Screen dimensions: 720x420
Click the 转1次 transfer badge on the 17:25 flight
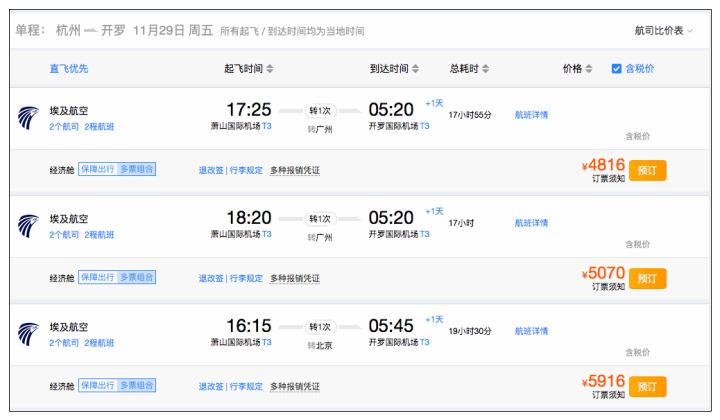(x=320, y=111)
